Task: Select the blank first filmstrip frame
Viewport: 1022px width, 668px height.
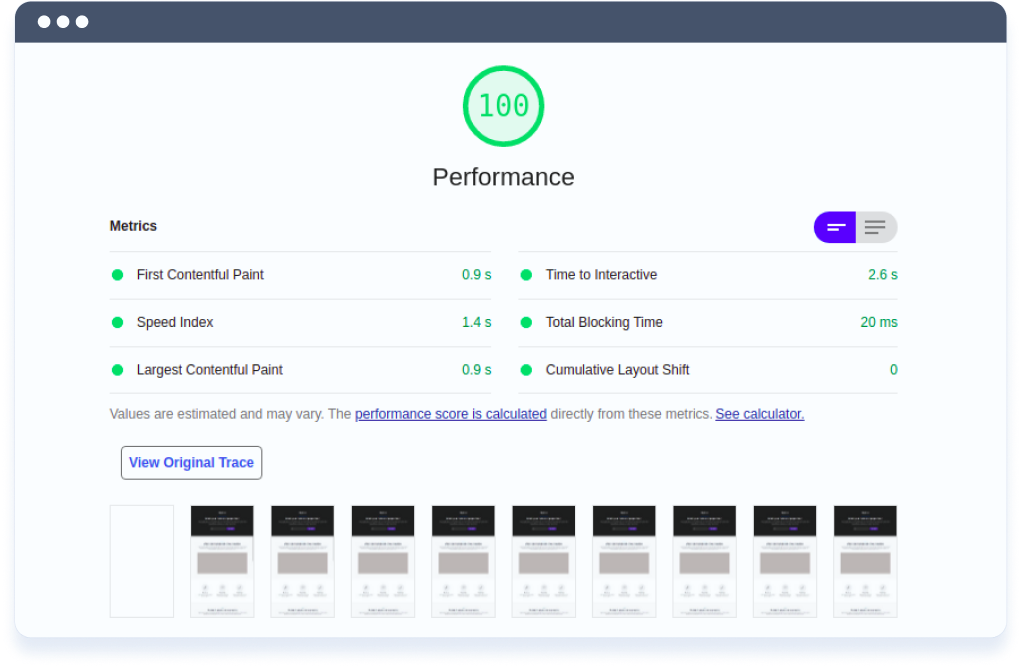Action: point(141,561)
